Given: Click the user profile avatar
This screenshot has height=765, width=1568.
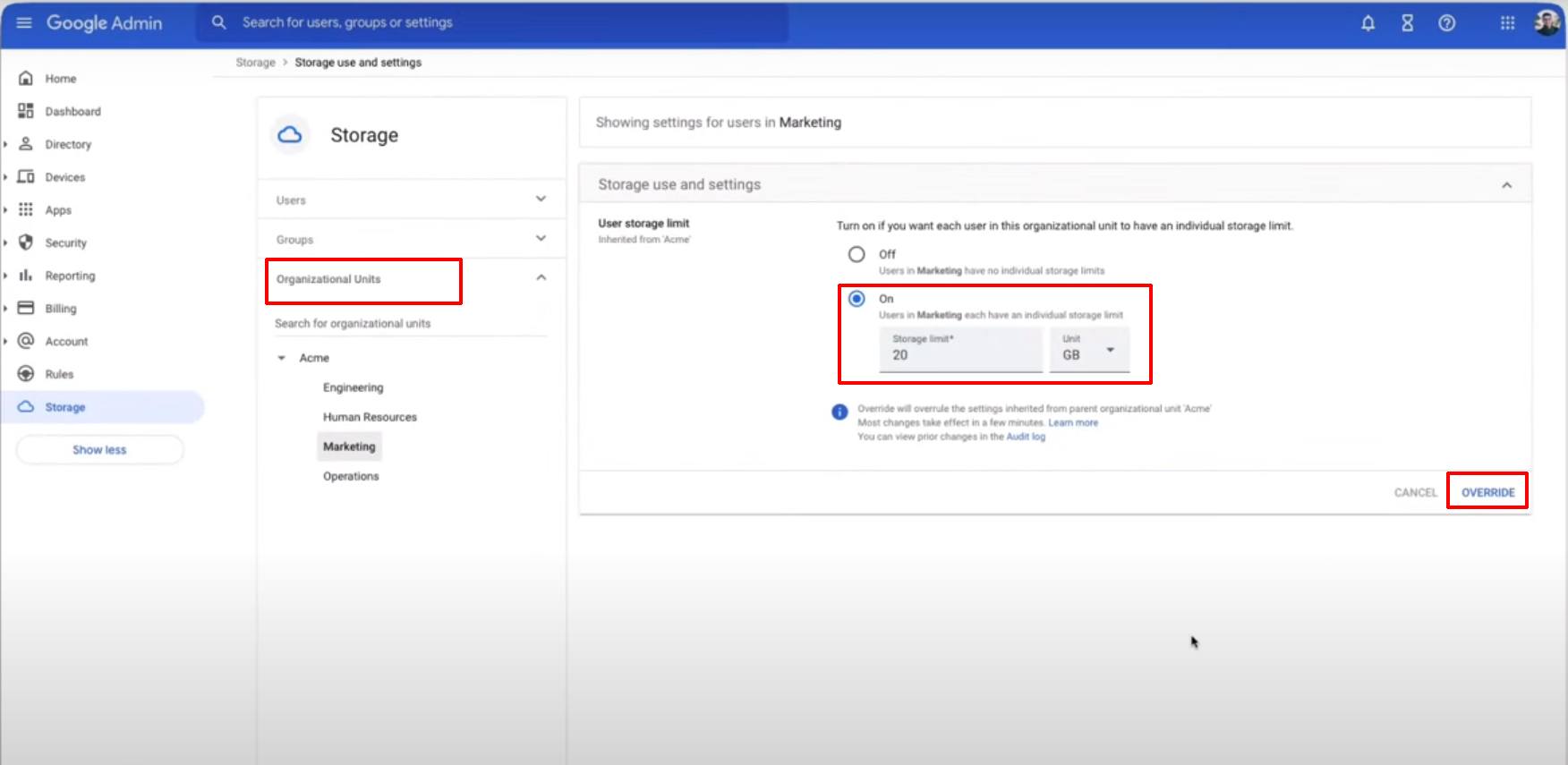Looking at the screenshot, I should pos(1547,23).
